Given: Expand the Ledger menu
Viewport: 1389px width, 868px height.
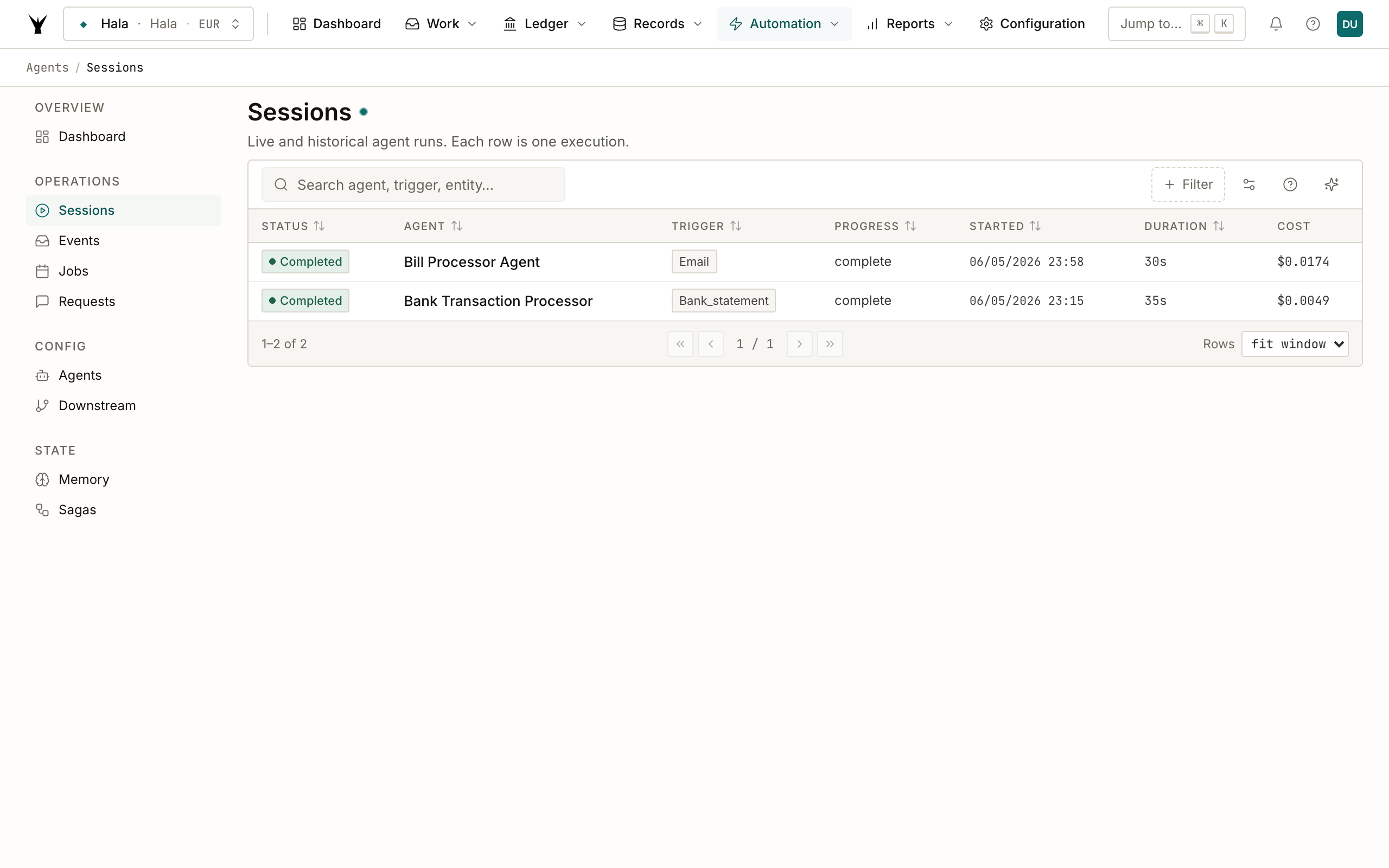Looking at the screenshot, I should click(544, 23).
